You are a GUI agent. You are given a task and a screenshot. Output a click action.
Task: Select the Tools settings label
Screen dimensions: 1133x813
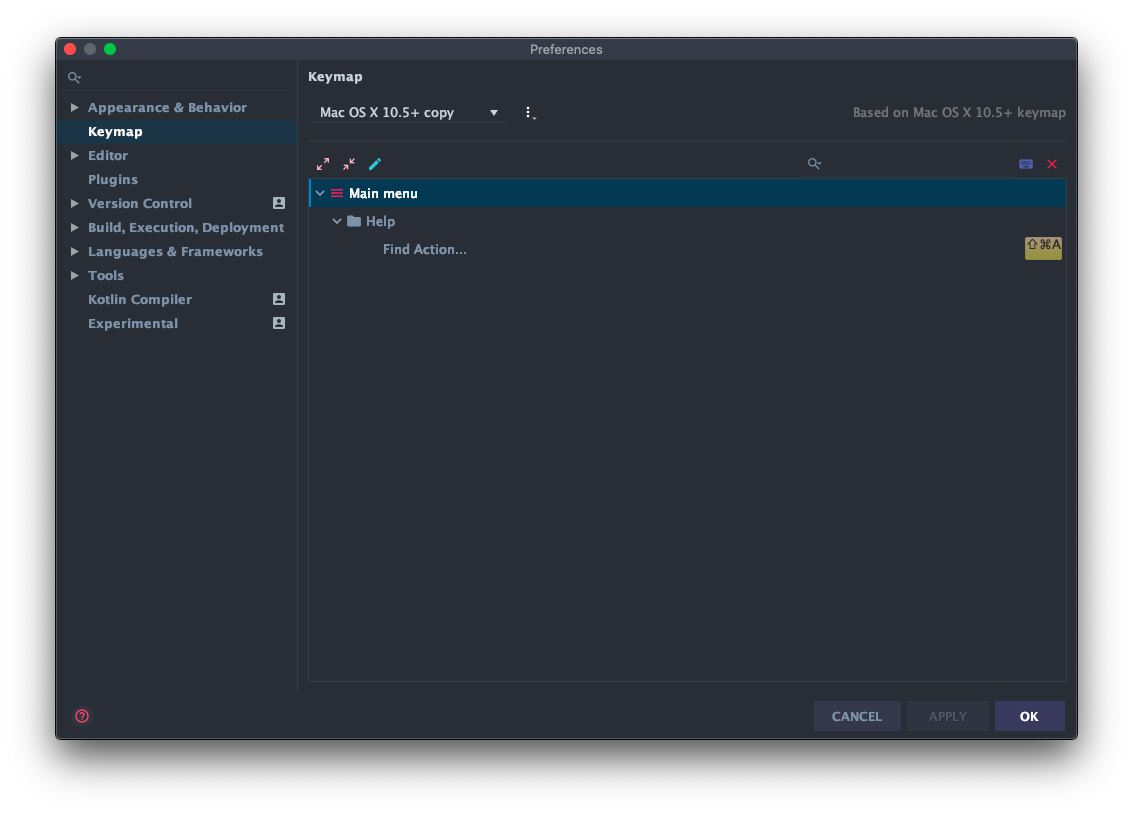[x=105, y=275]
